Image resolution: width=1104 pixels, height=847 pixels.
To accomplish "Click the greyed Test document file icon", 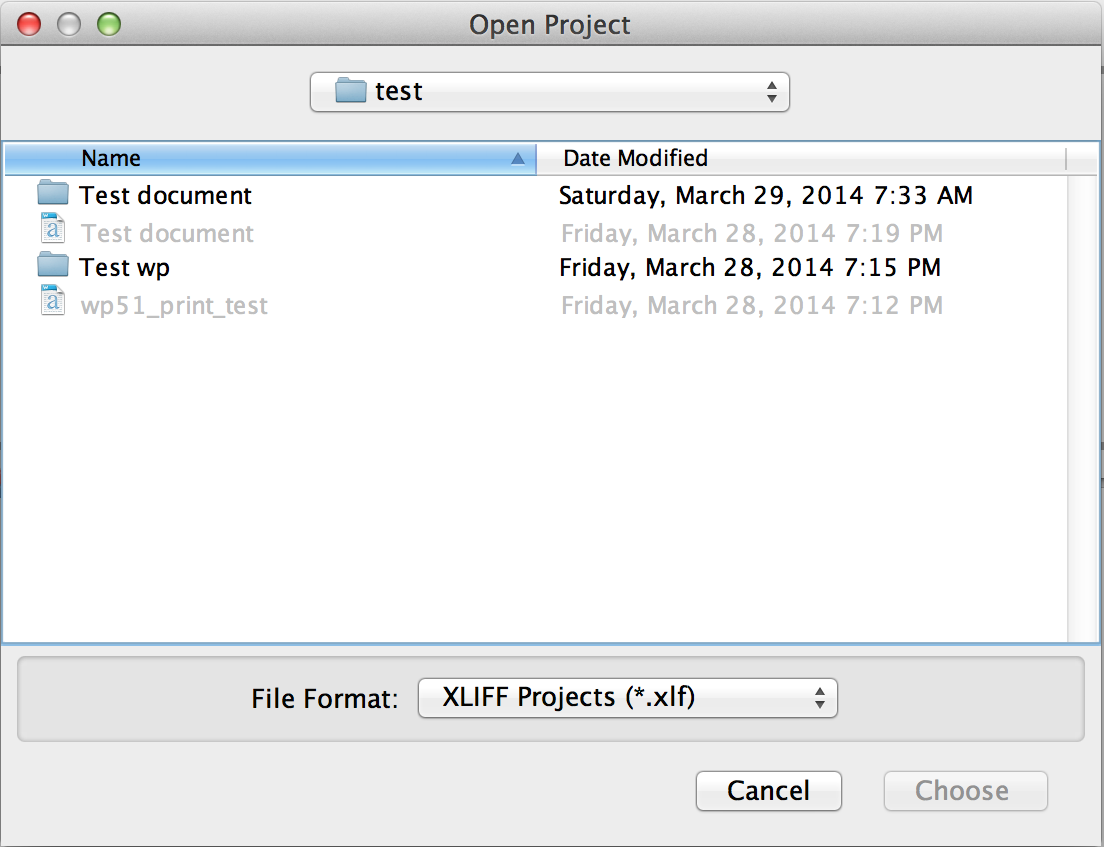I will pyautogui.click(x=52, y=232).
